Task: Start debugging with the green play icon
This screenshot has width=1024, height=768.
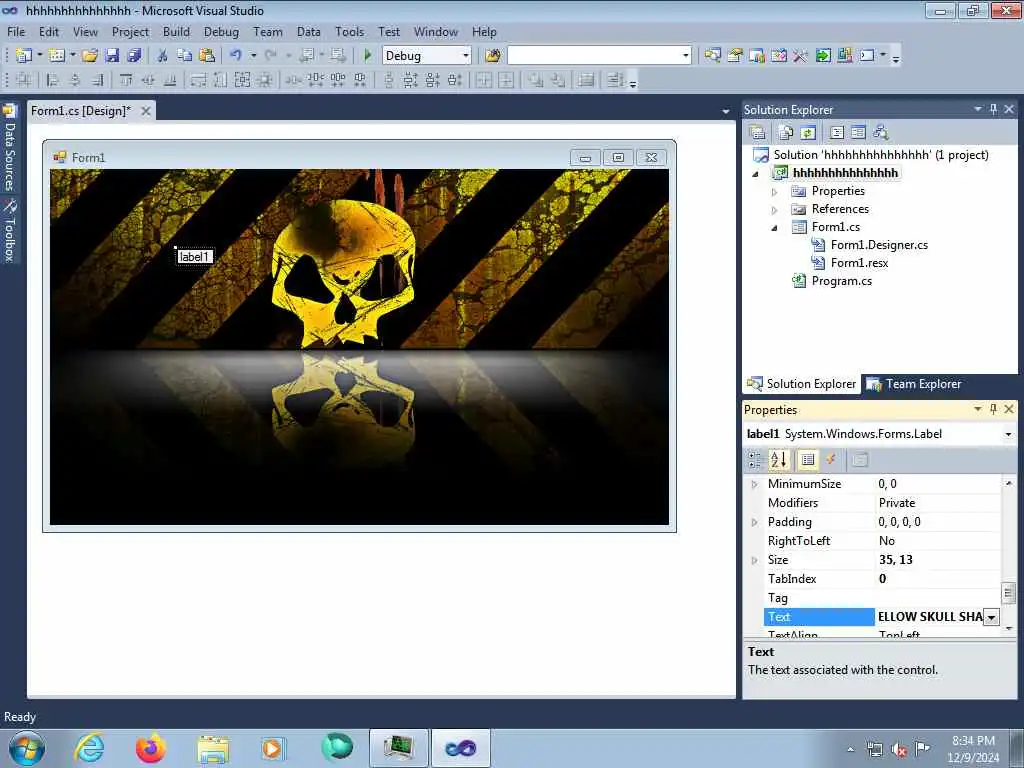Action: click(x=368, y=56)
